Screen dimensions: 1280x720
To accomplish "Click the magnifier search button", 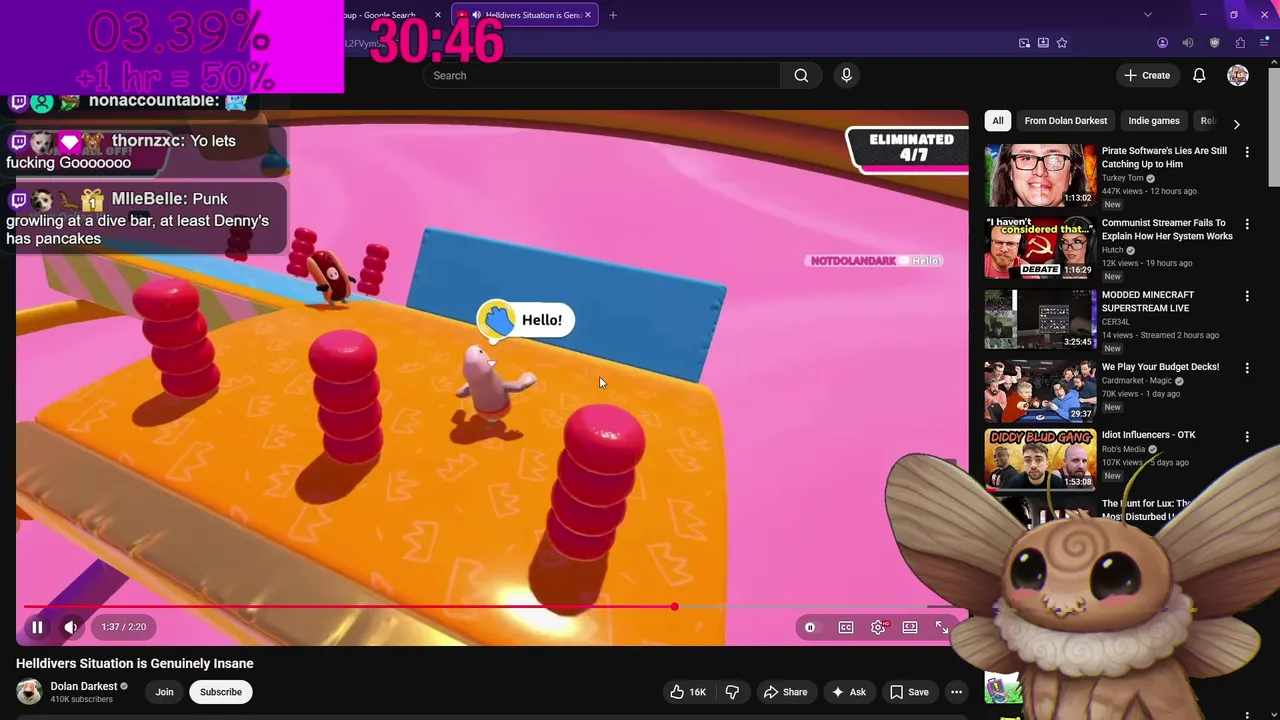I will coord(801,75).
